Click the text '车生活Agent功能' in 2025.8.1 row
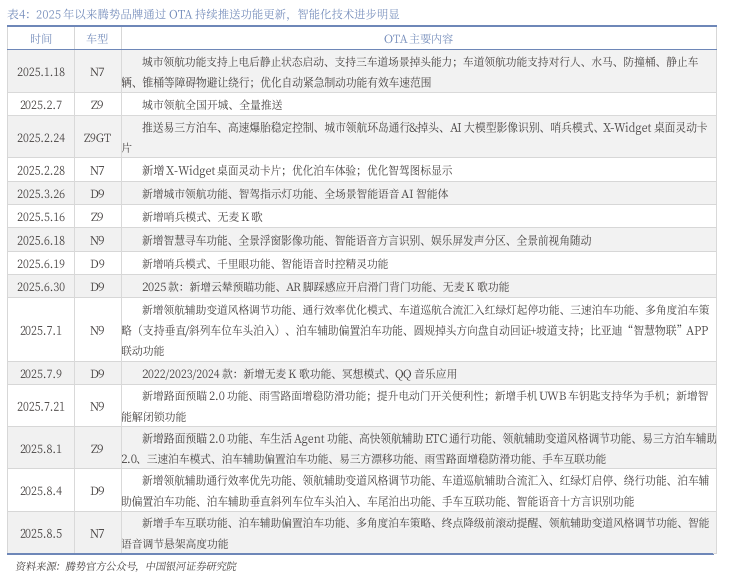729x575 pixels. coord(304,438)
